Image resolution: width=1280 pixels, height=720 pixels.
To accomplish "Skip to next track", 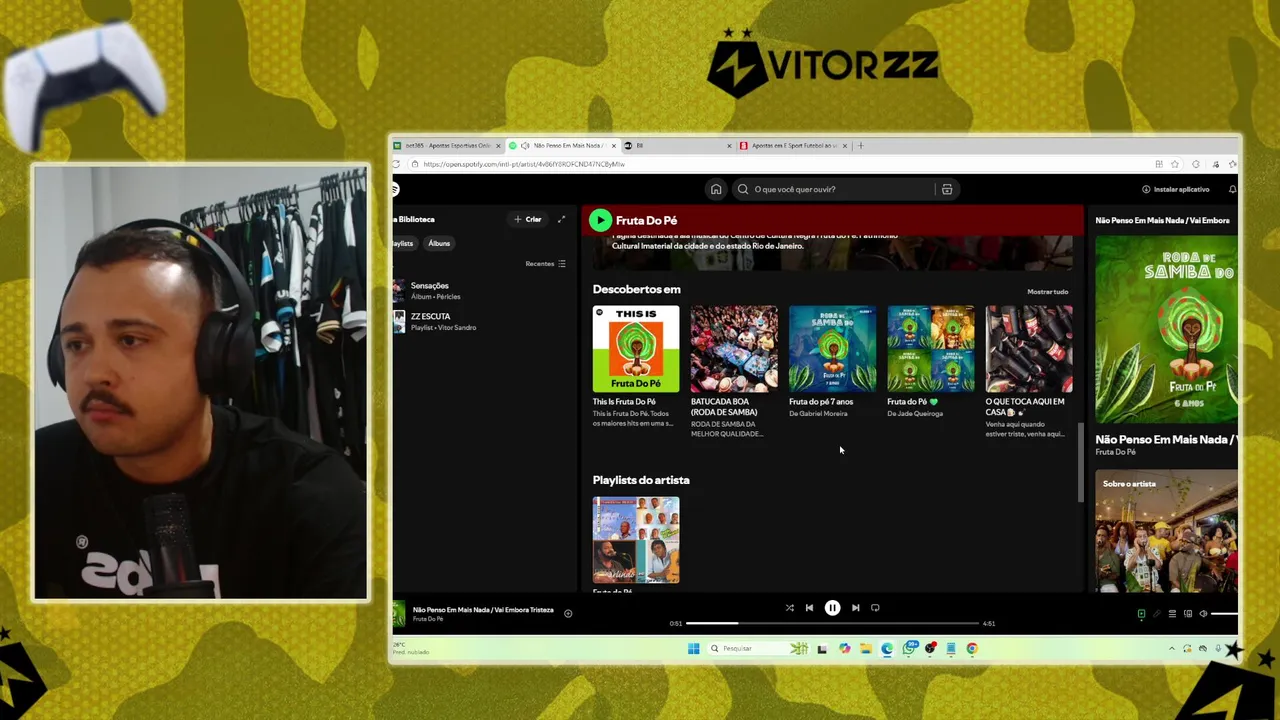I will click(855, 608).
